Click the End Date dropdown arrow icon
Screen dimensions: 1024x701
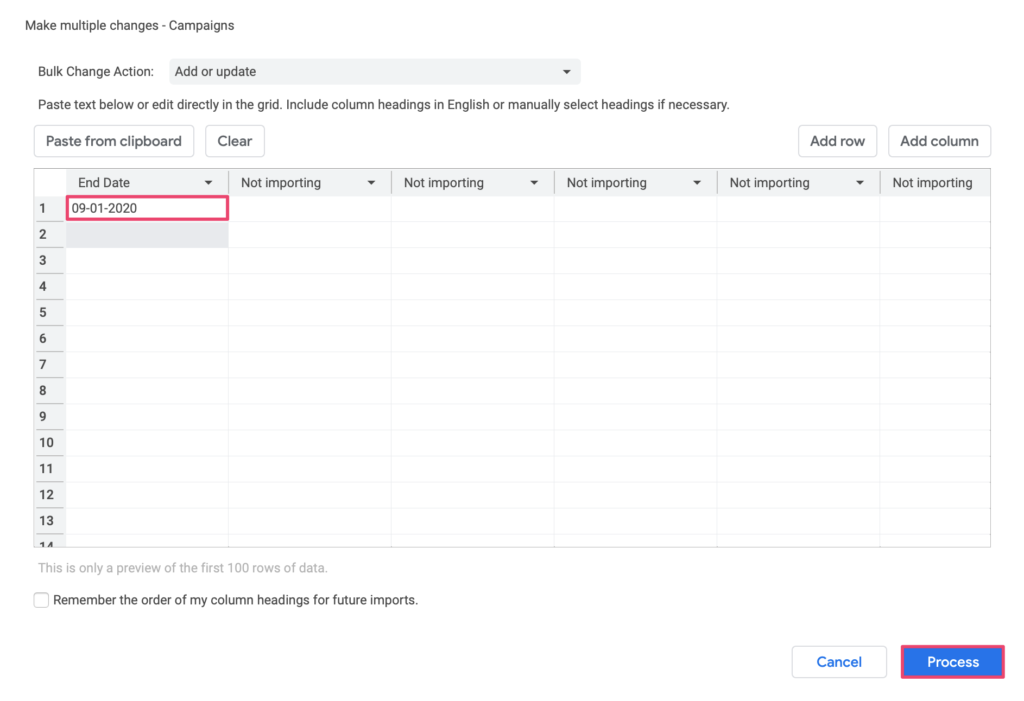pos(209,182)
